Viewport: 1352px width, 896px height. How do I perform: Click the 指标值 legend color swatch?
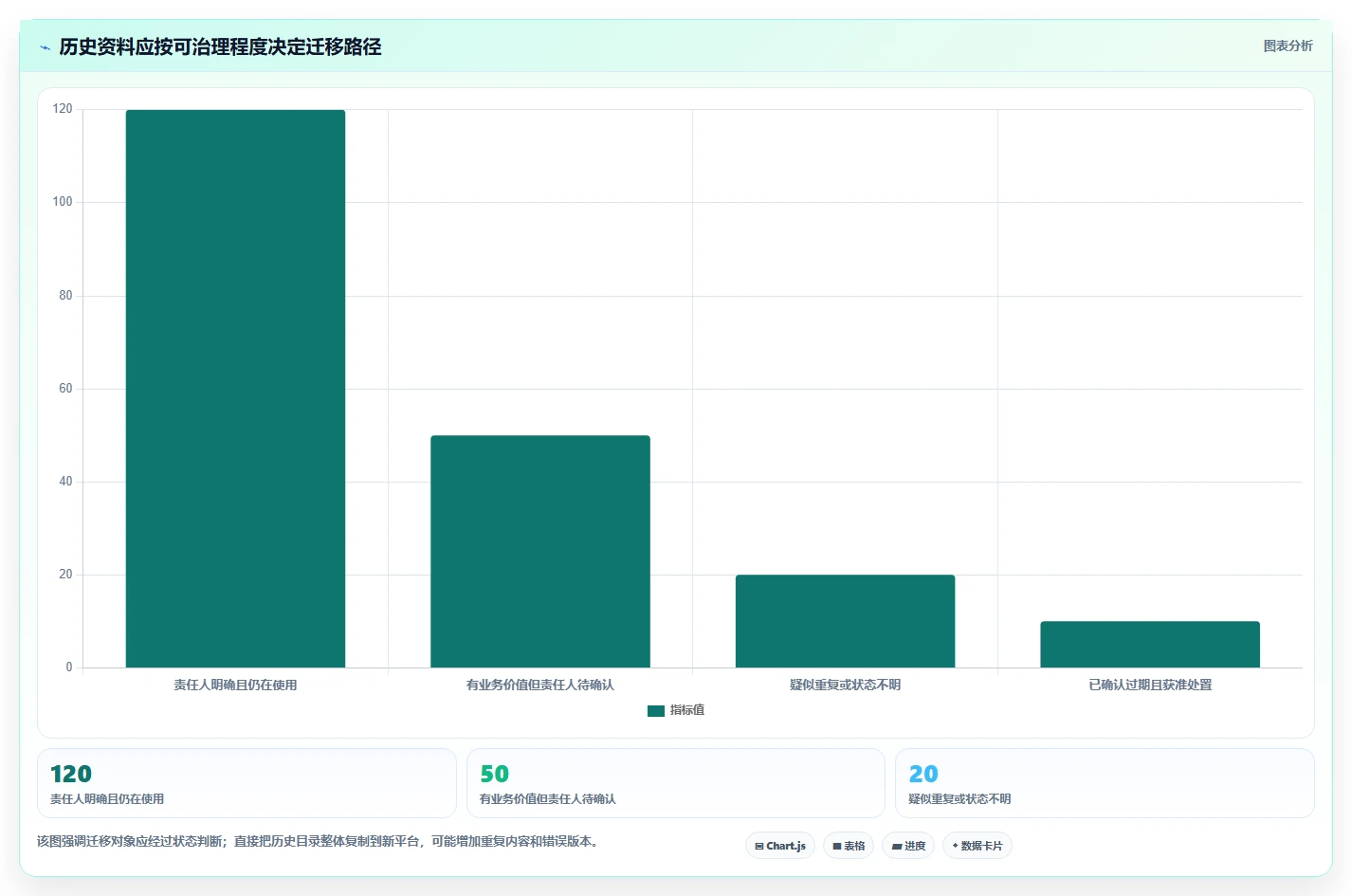click(x=656, y=711)
